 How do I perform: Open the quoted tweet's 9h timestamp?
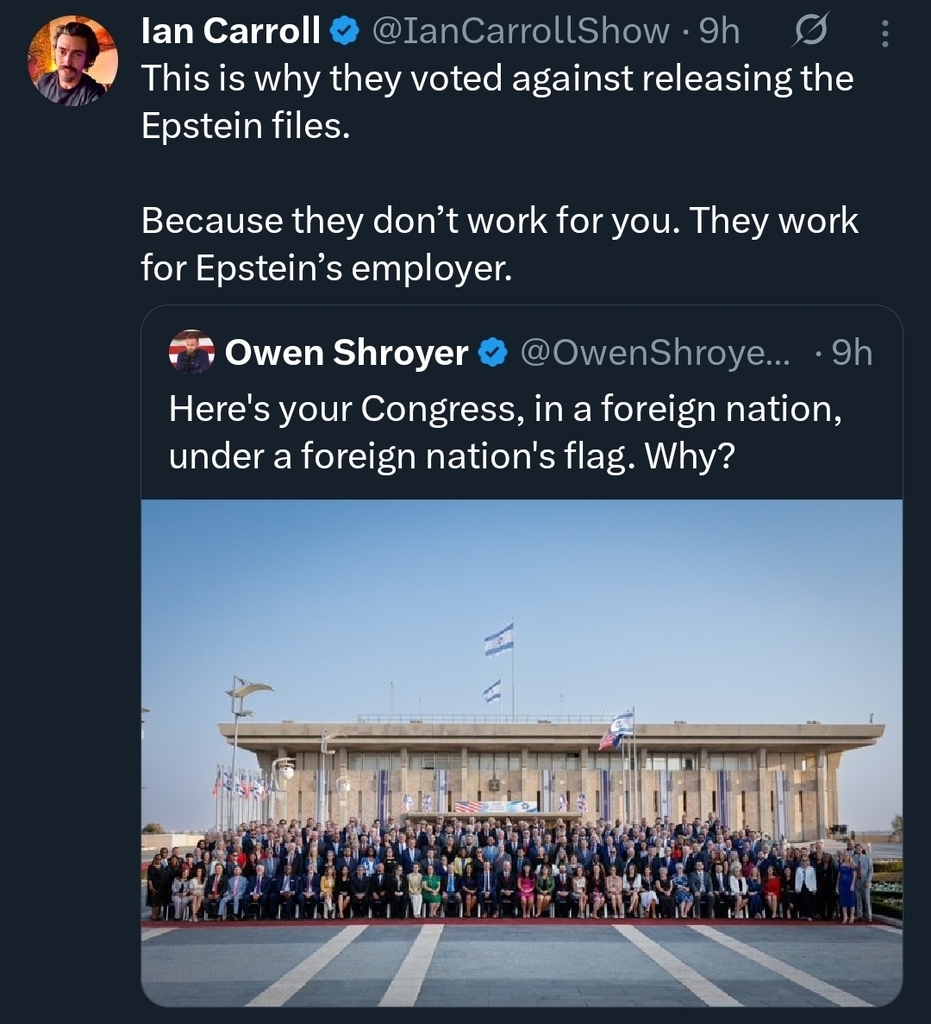pos(851,352)
